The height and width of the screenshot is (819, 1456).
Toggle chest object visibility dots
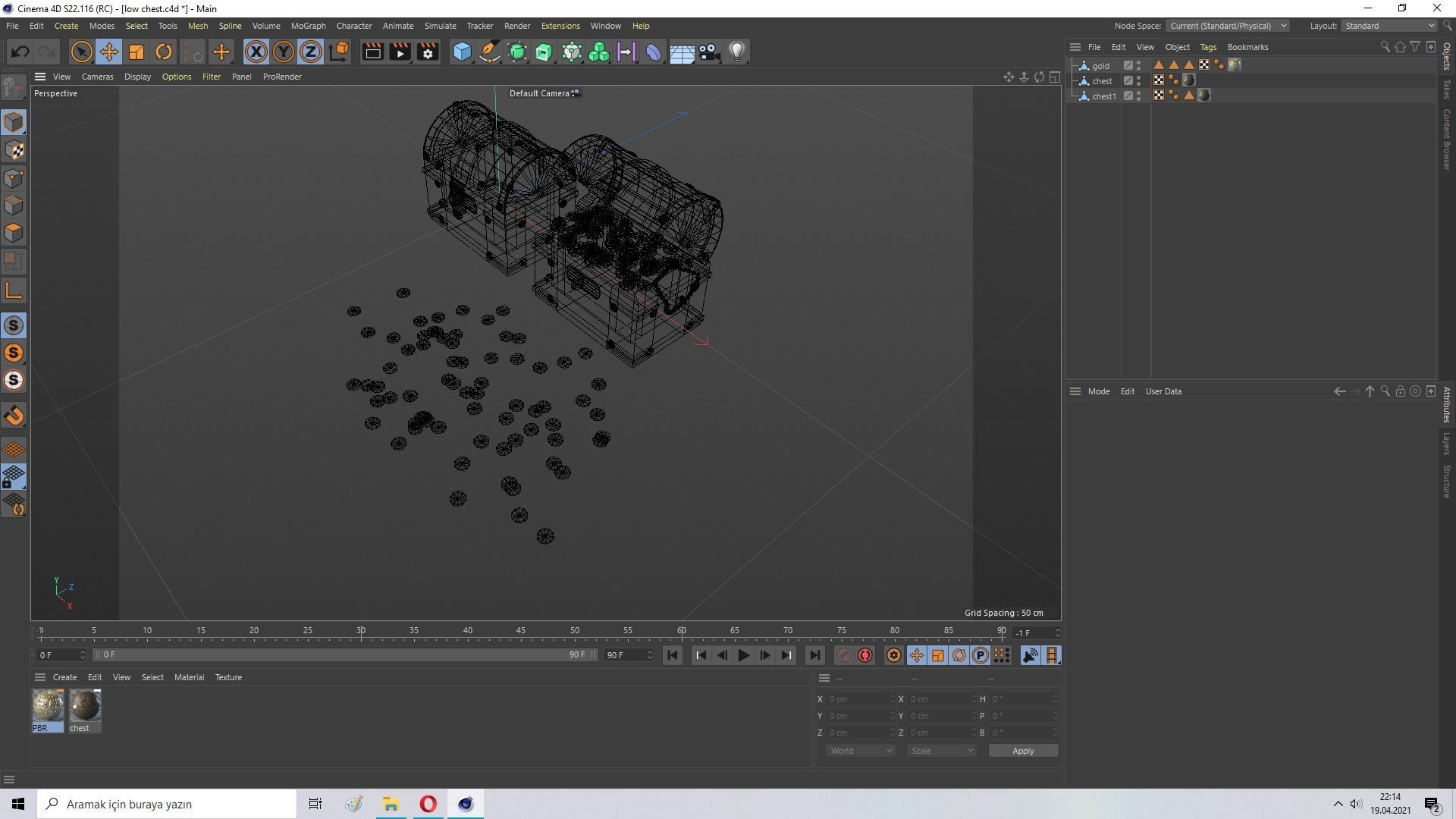coord(1139,80)
